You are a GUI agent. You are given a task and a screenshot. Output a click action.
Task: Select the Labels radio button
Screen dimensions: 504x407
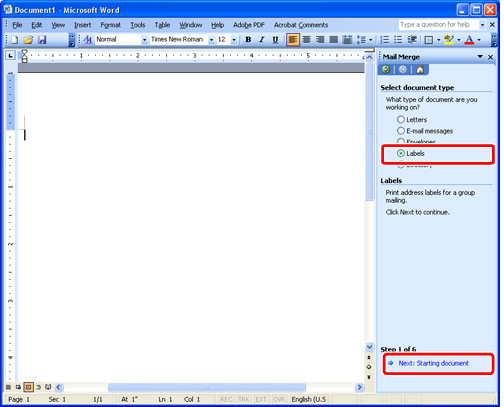pos(401,153)
